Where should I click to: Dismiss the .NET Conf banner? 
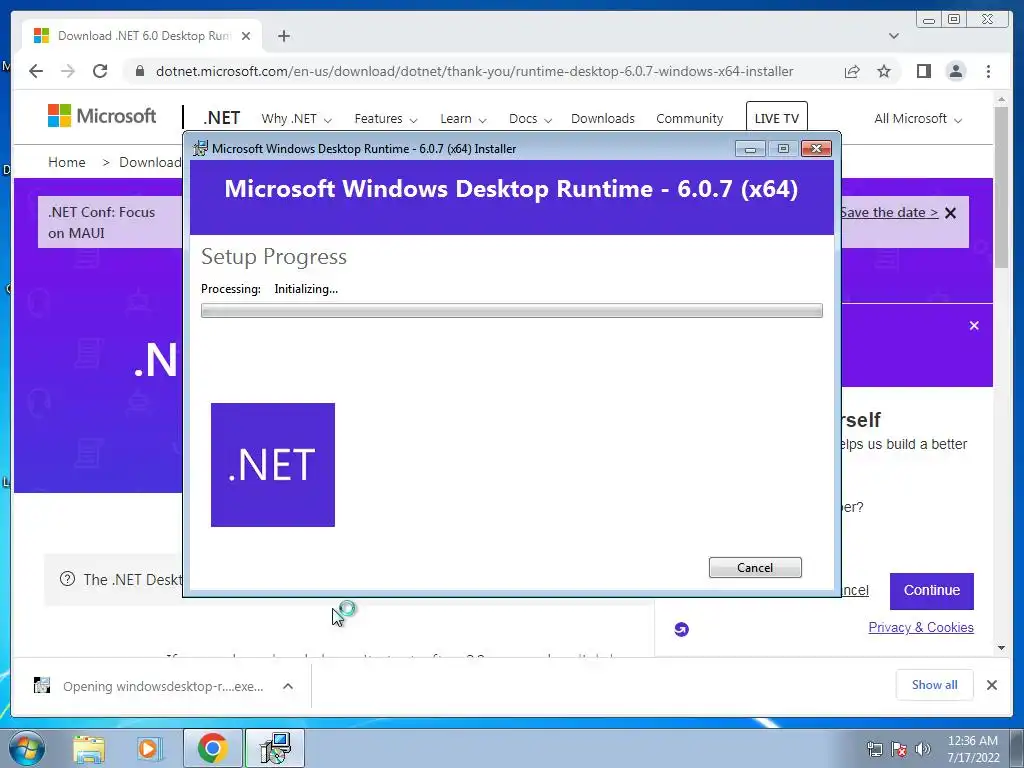[x=951, y=213]
